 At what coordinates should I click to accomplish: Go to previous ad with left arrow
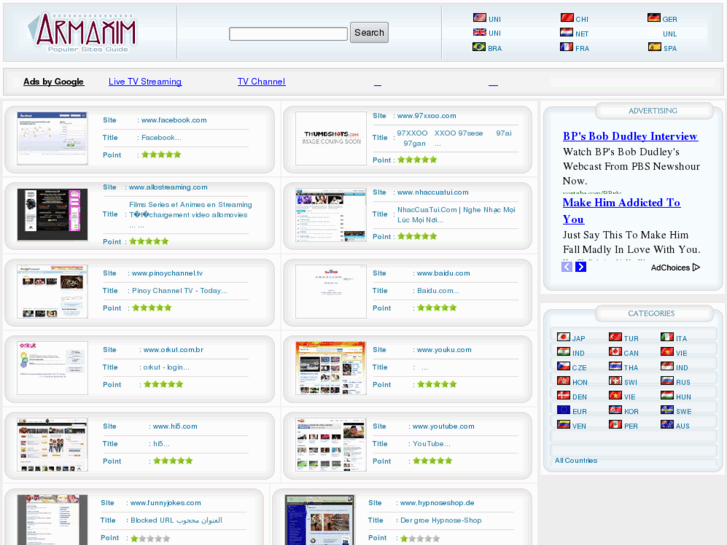click(567, 267)
